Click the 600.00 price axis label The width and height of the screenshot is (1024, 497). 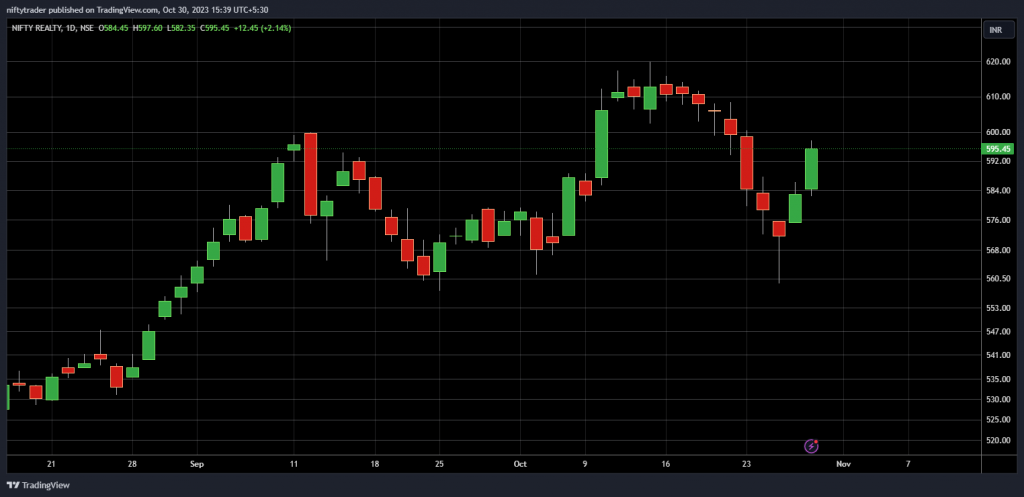click(x=1000, y=132)
